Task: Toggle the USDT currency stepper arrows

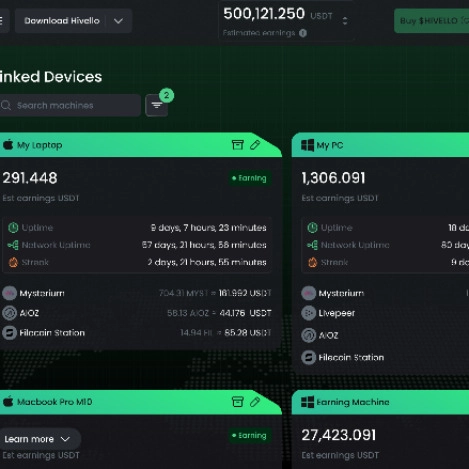Action: tap(345, 21)
